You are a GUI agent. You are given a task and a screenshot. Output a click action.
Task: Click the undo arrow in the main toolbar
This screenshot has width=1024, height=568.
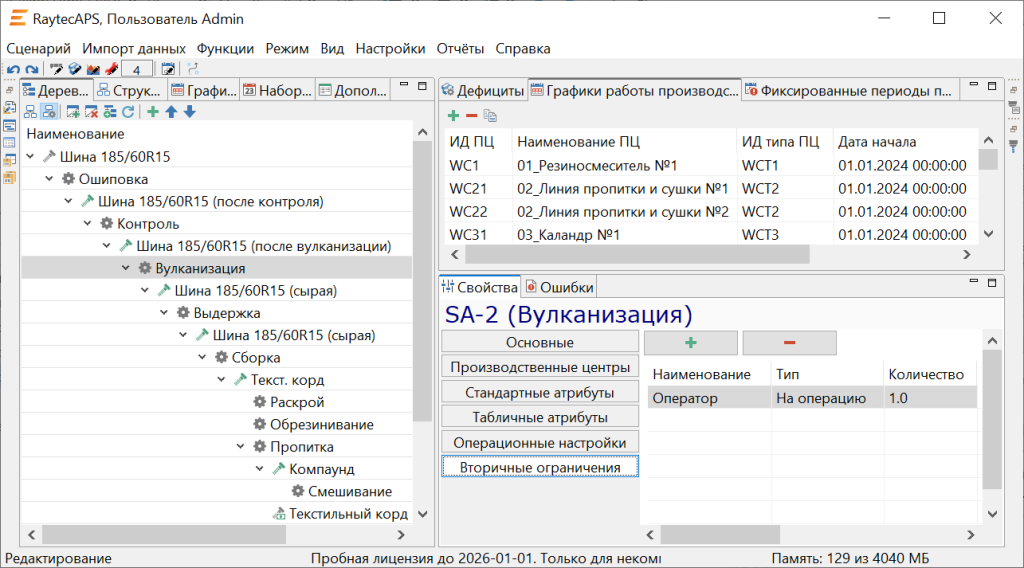coord(14,69)
